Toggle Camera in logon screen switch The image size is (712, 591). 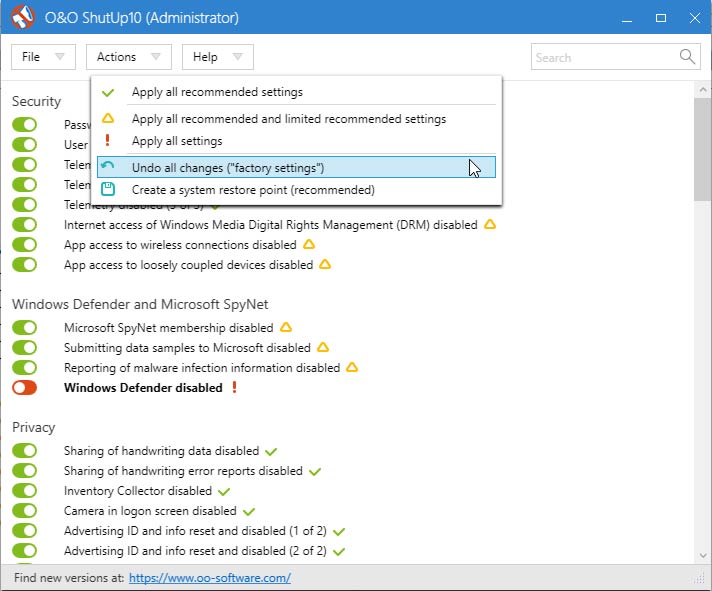(25, 510)
